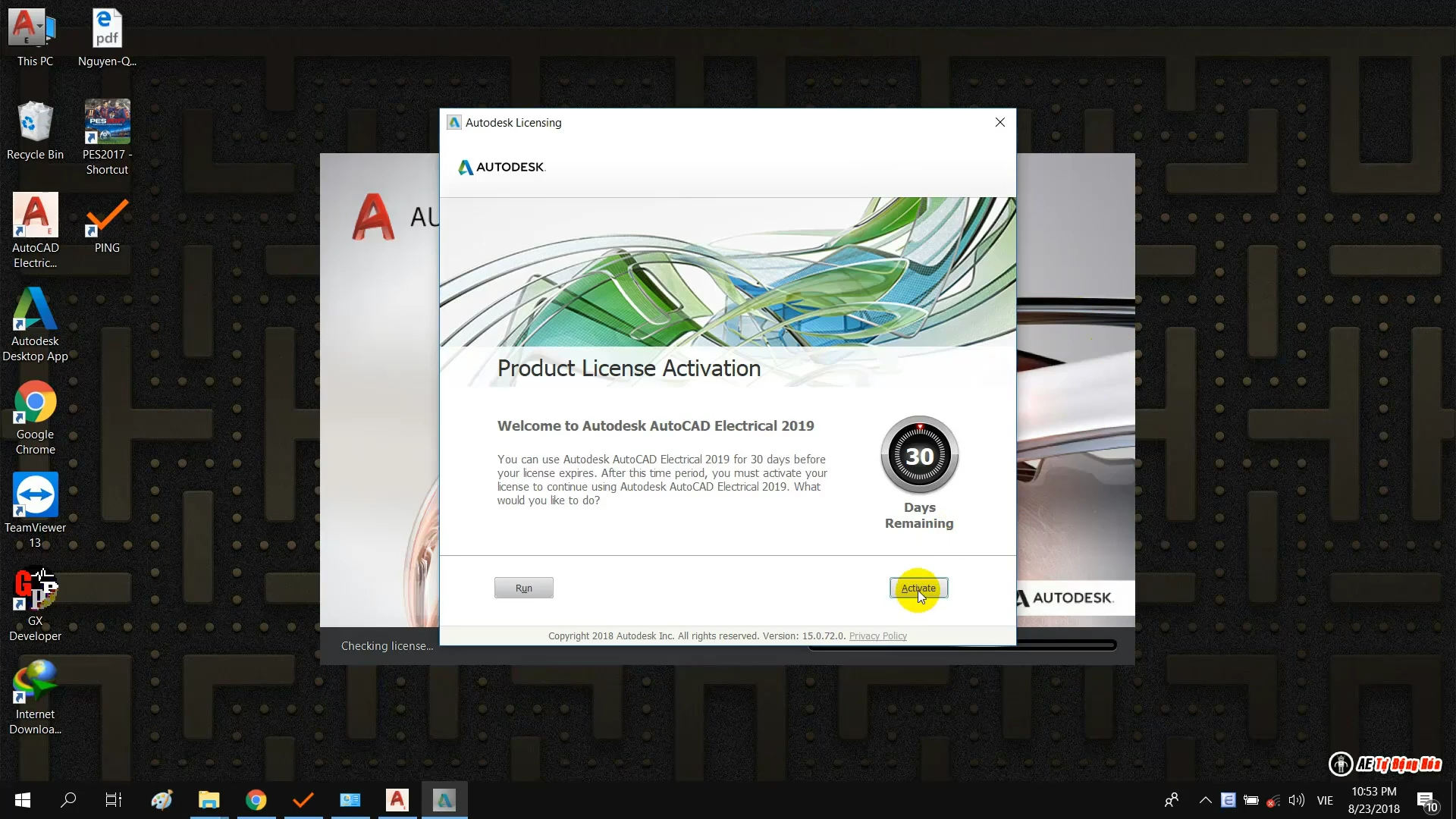Select the PING desktop shortcut
Screen dimensions: 1456x819
pyautogui.click(x=107, y=225)
